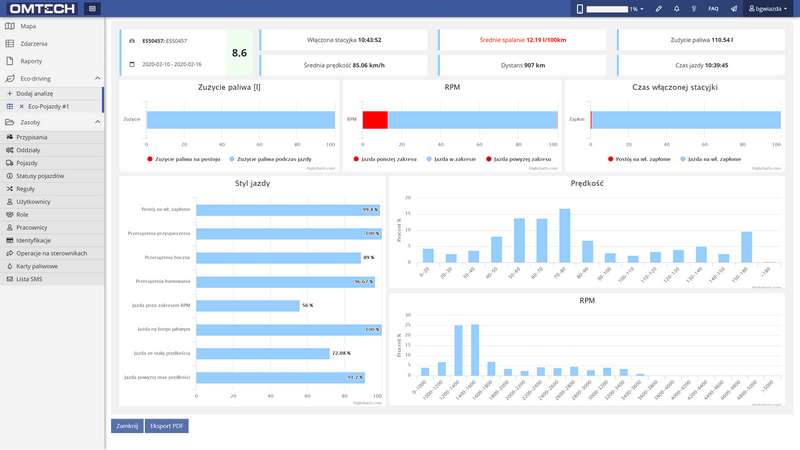Click the red segment of the RPM bar
Image resolution: width=800 pixels, height=450 pixels.
(375, 120)
